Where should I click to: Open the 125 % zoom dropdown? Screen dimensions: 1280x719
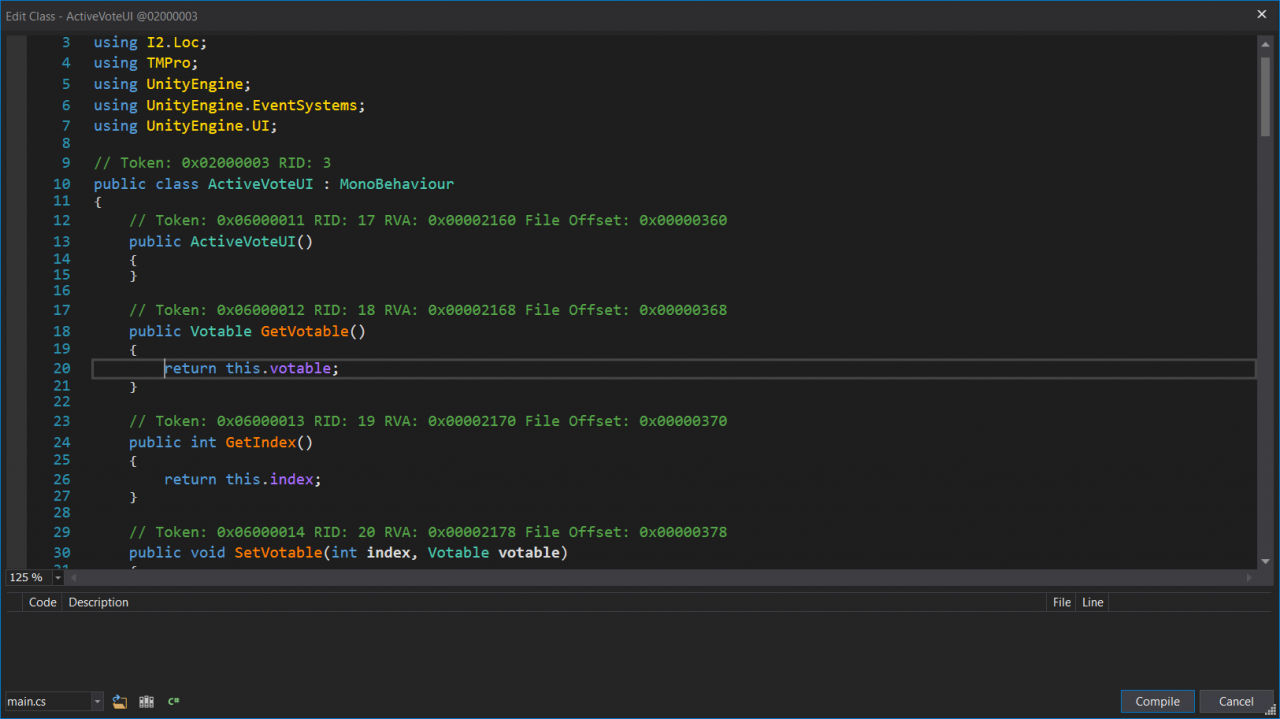(58, 578)
